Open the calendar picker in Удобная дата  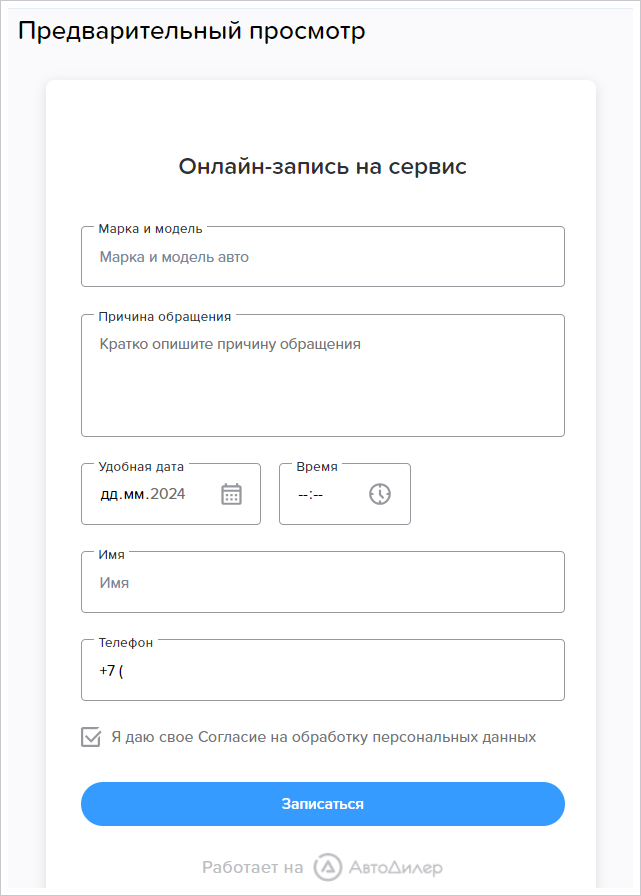pos(231,494)
